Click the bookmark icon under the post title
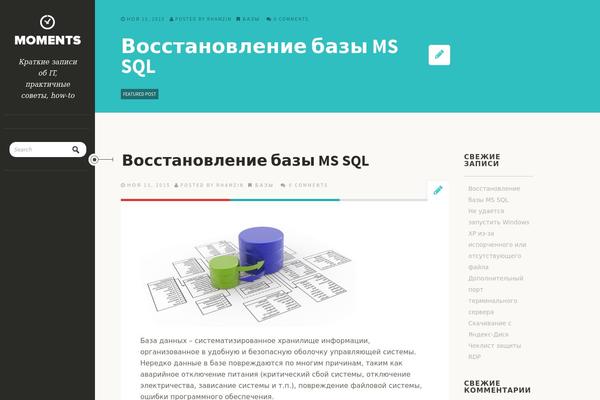 pos(250,185)
